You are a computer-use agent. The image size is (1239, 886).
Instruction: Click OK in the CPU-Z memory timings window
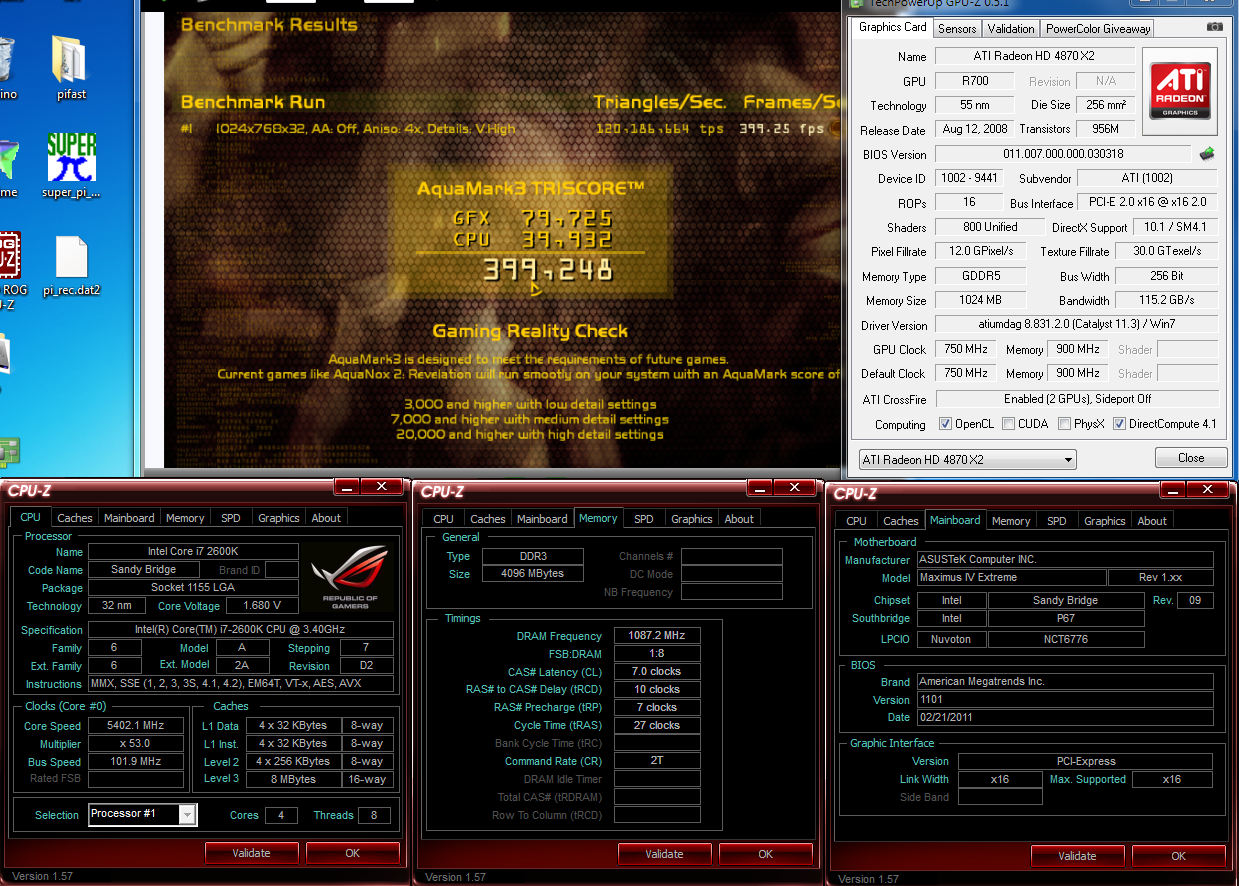(x=765, y=854)
